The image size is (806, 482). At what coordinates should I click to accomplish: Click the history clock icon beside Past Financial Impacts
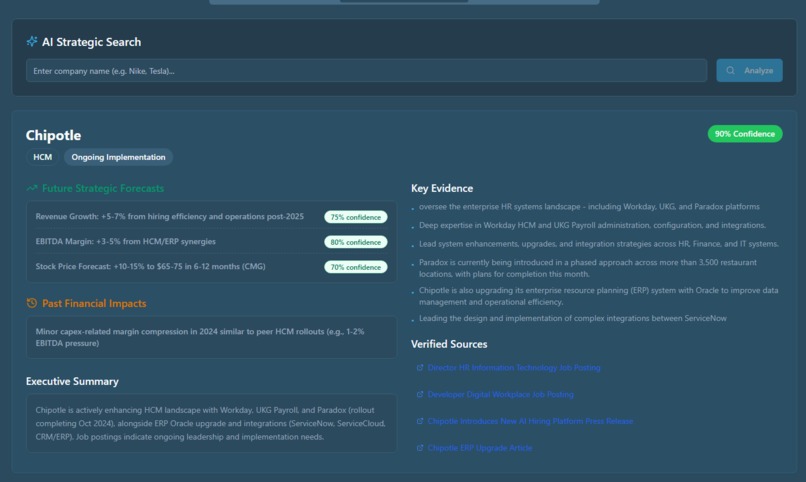point(32,303)
